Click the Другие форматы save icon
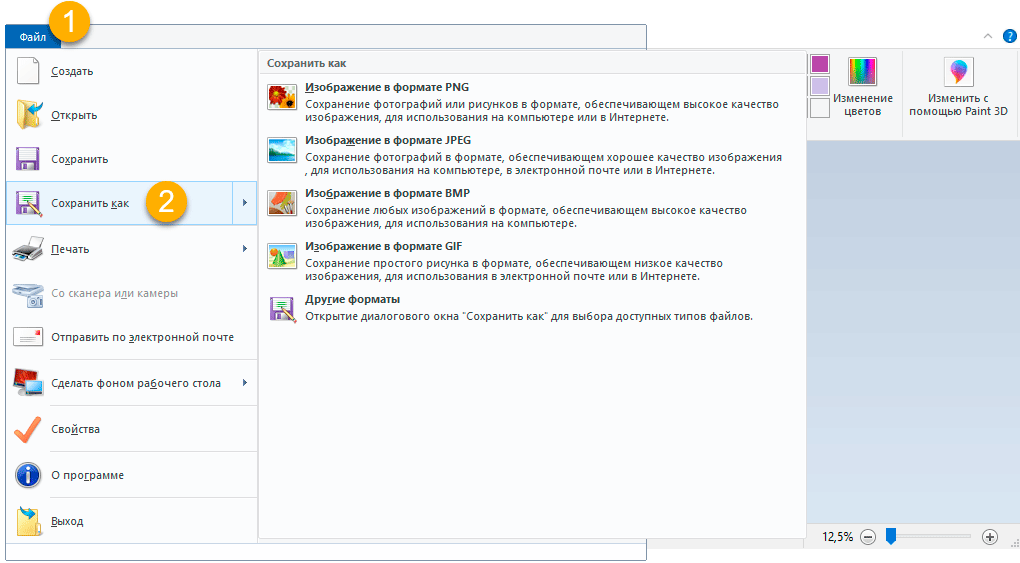Viewport: 1020px width, 563px height. tap(283, 309)
